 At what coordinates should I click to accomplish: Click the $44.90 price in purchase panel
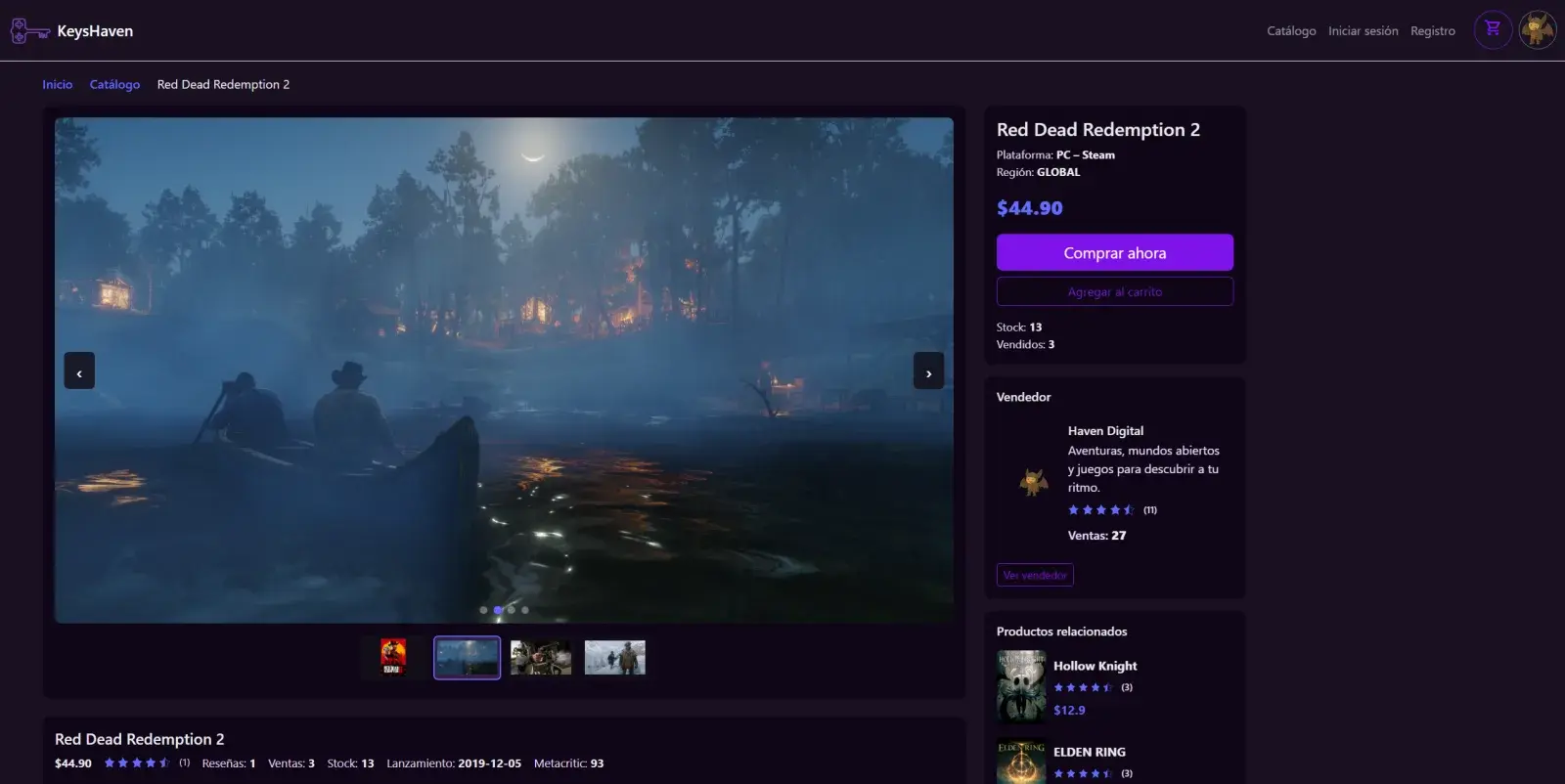pyautogui.click(x=1029, y=208)
